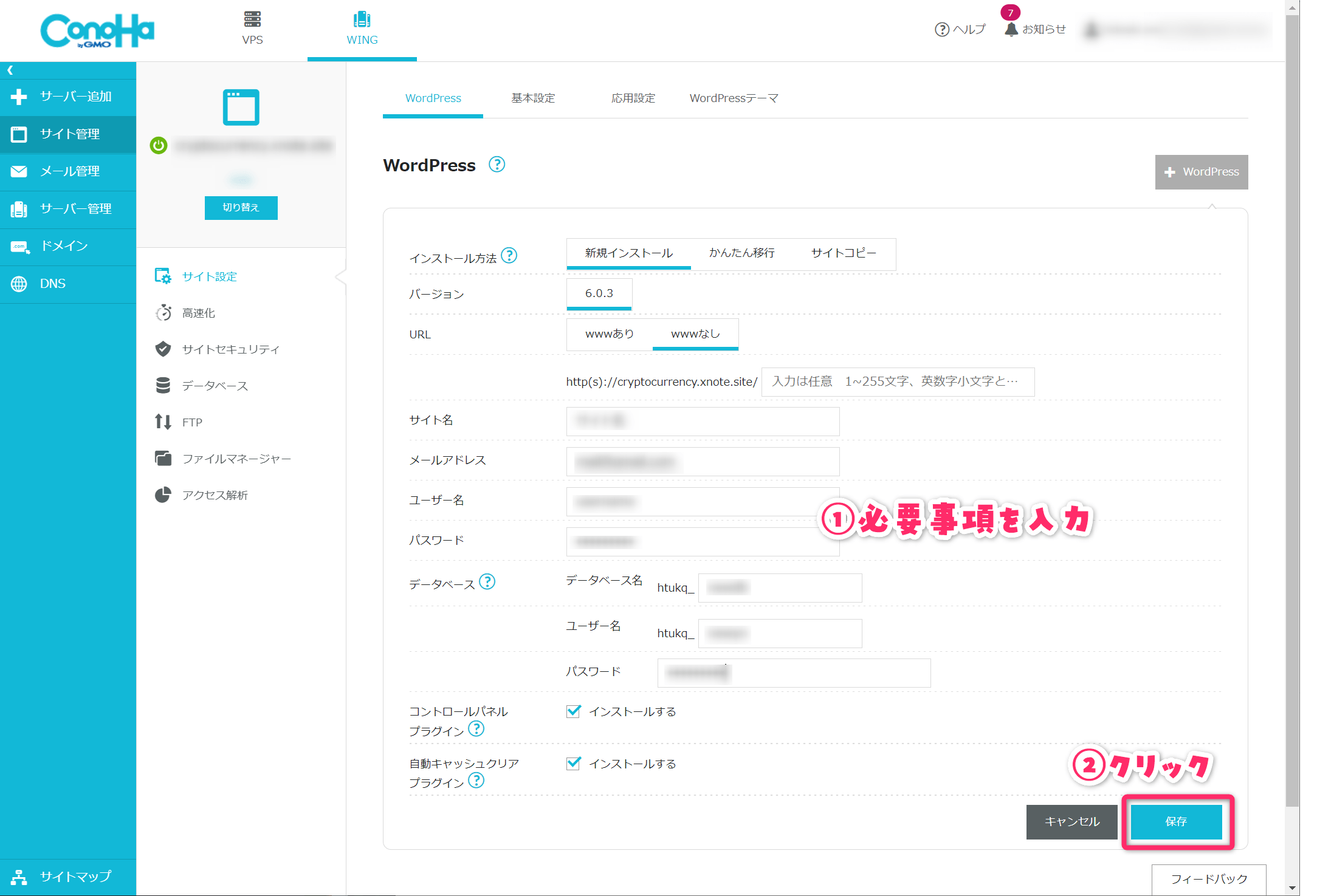Open DNS globe icon in sidebar
This screenshot has width=1317, height=896.
coord(19,284)
